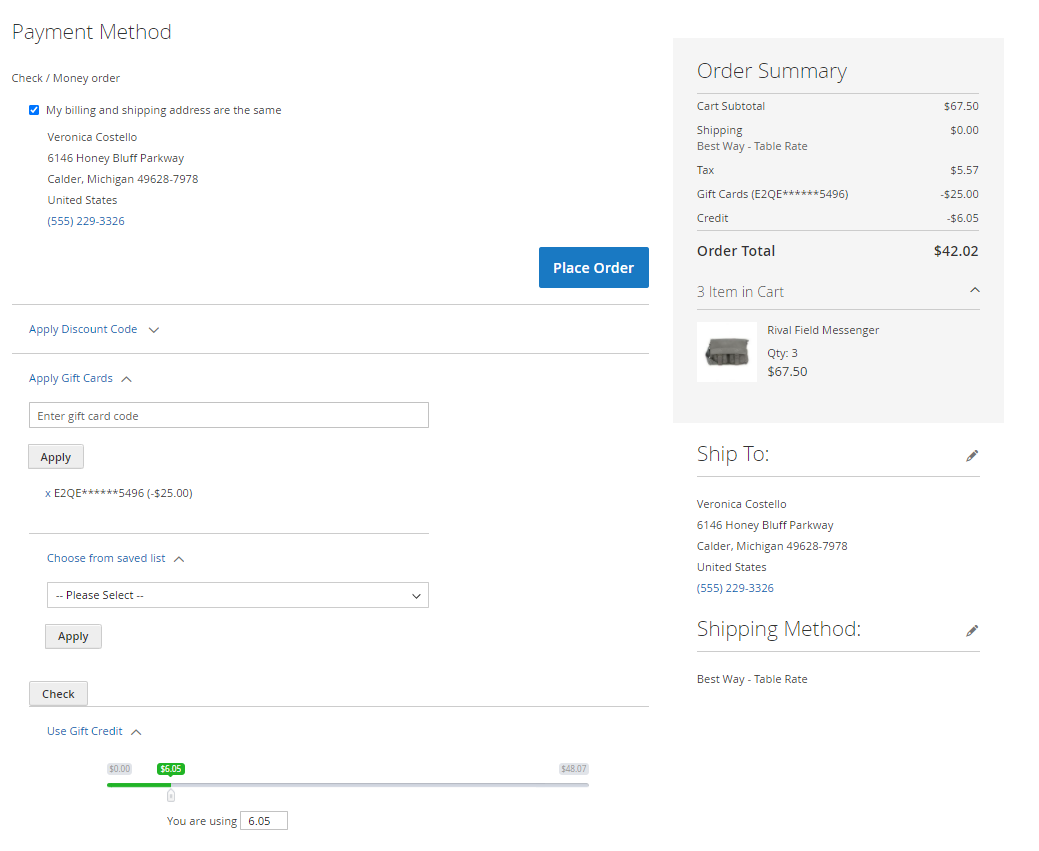Image resolution: width=1039 pixels, height=851 pixels.
Task: Open the Rival Field Messenger product thumbnail
Action: pyautogui.click(x=727, y=351)
